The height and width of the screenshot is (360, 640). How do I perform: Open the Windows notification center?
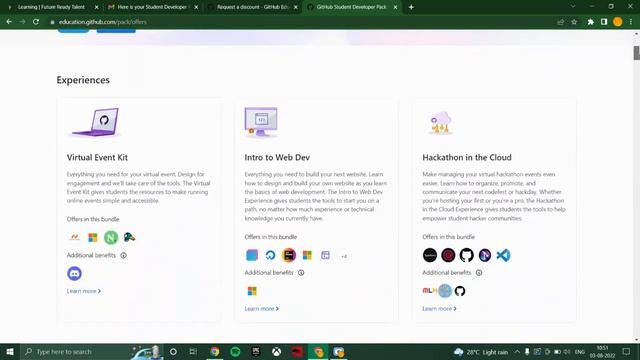point(627,351)
